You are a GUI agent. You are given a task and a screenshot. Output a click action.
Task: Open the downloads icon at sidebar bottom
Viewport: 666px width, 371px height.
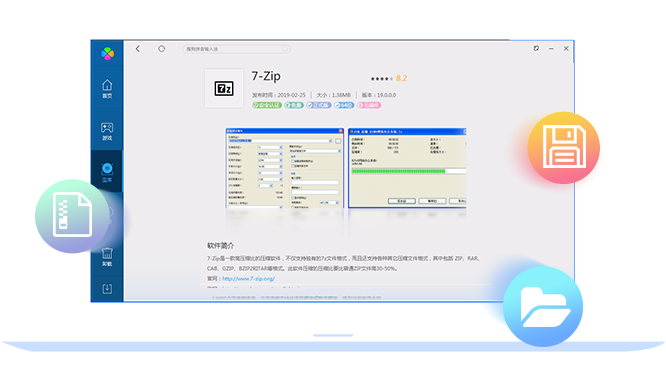(107, 289)
